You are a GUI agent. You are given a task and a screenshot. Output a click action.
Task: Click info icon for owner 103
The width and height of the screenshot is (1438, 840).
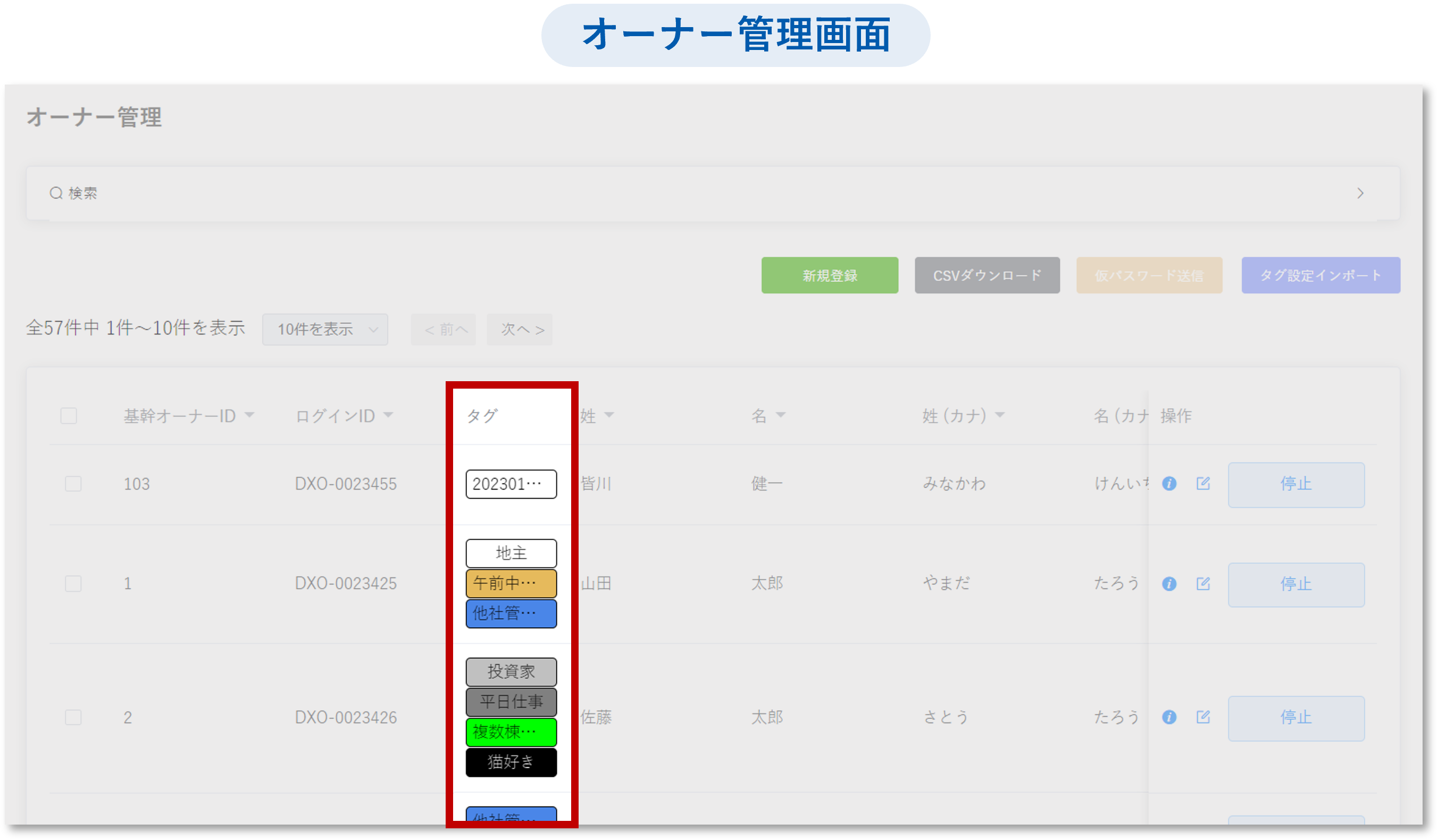coord(1169,484)
